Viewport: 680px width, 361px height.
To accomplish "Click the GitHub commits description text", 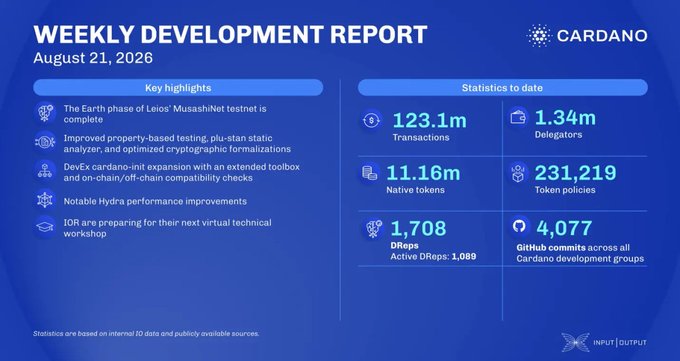I will point(580,253).
